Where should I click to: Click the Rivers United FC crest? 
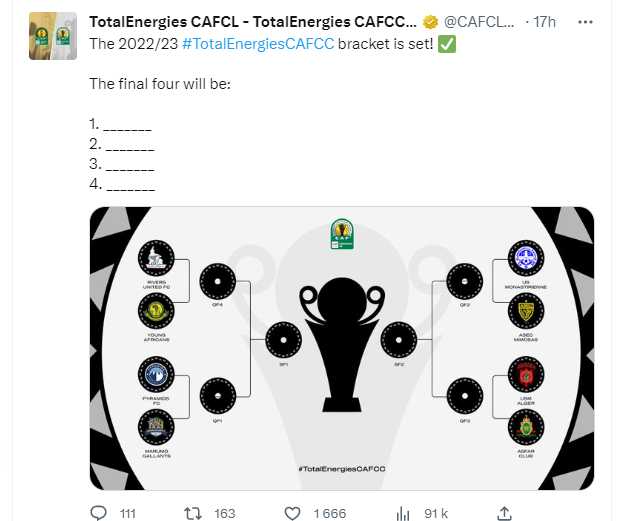(155, 260)
